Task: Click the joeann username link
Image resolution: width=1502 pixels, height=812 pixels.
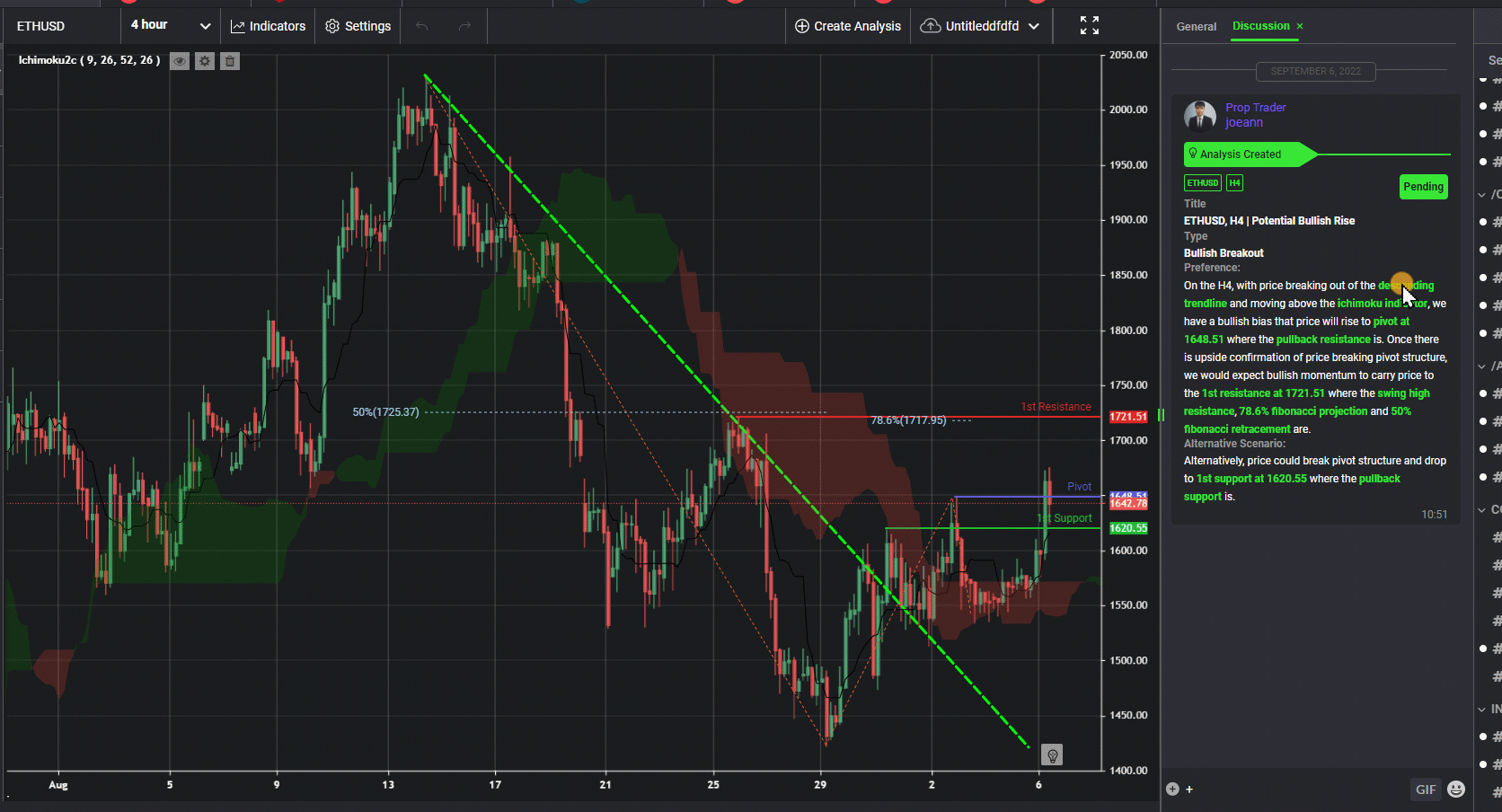Action: pyautogui.click(x=1244, y=123)
